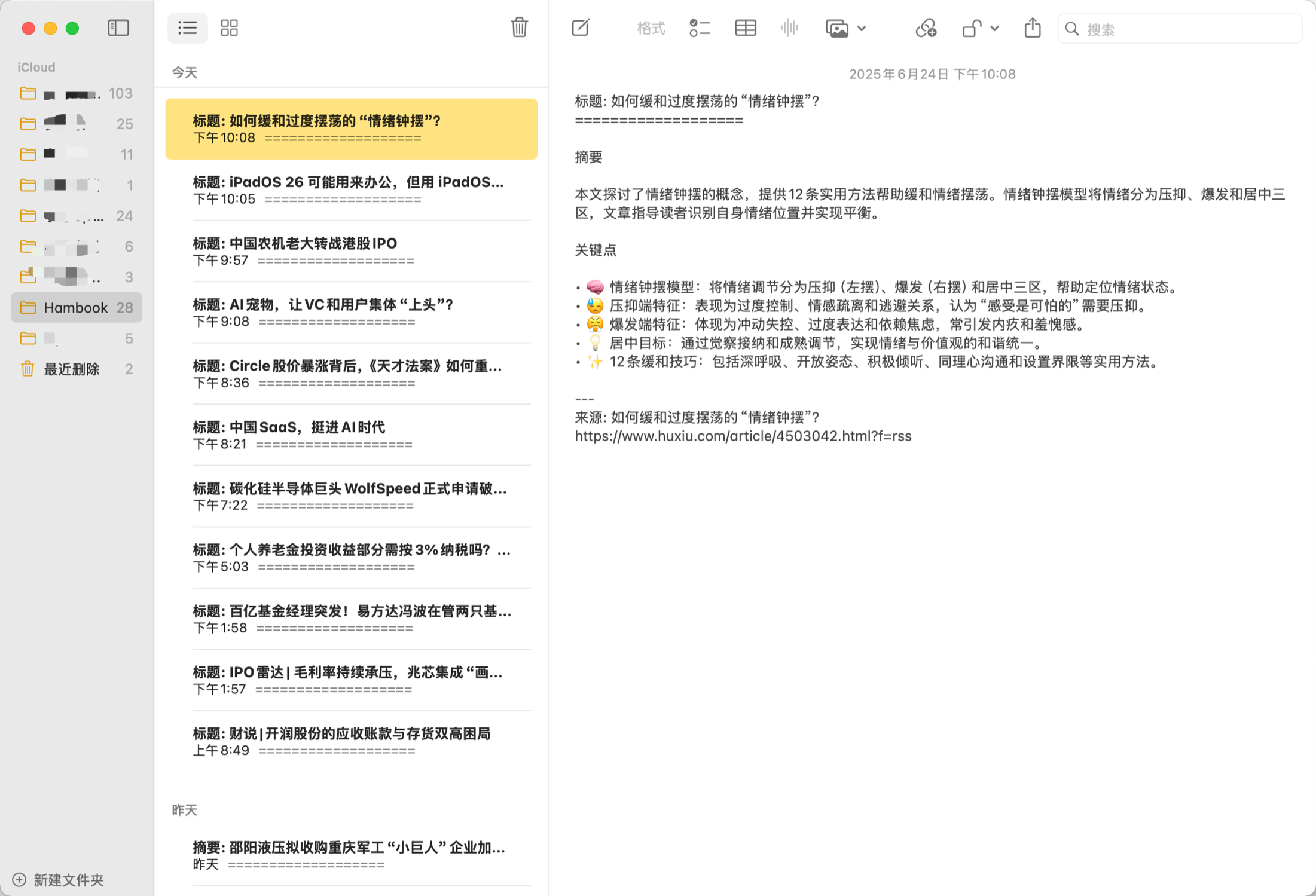The height and width of the screenshot is (896, 1316).
Task: Insert a checklist via toolbar icon
Action: point(699,28)
